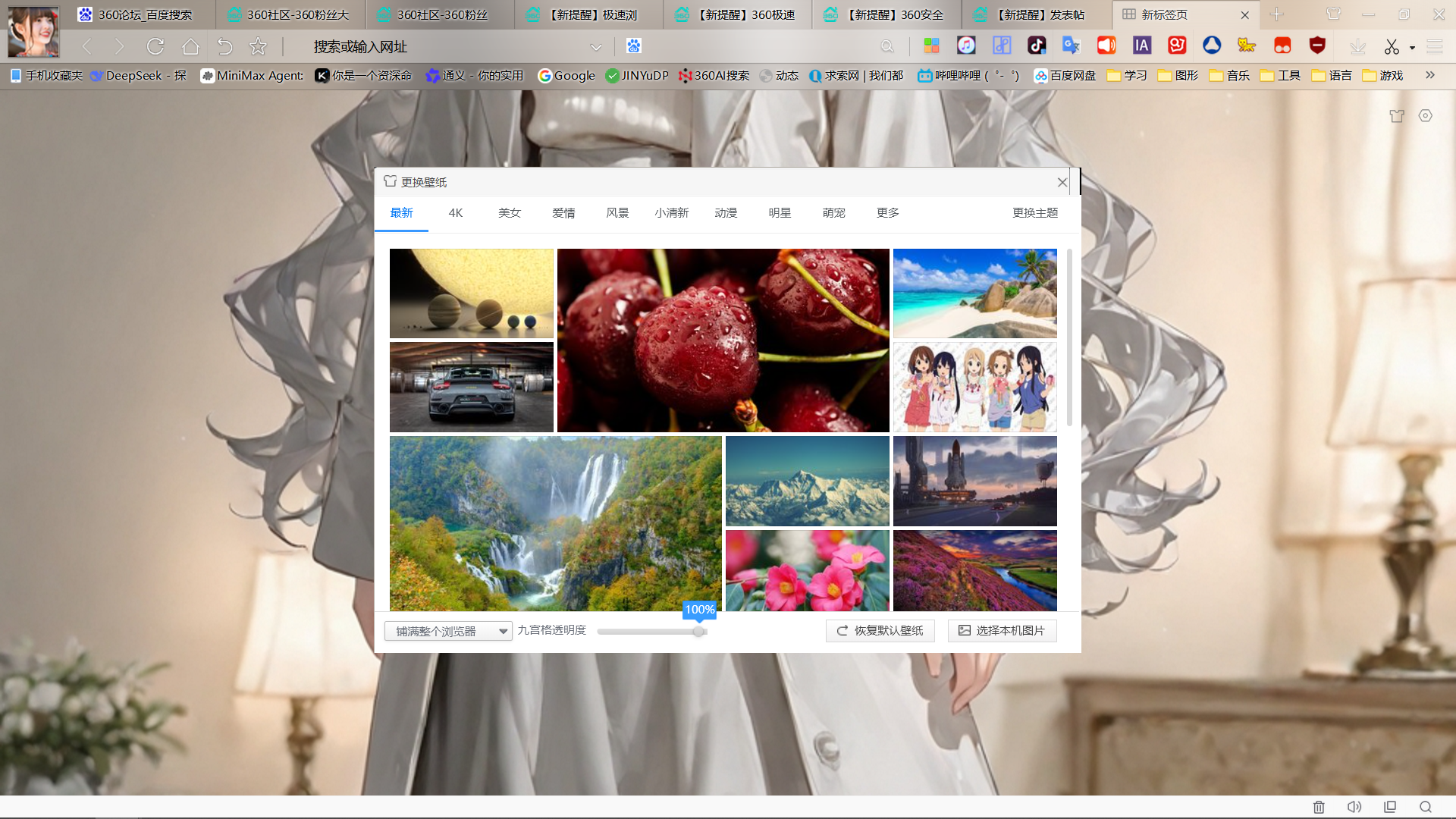Toggle sound with the speaker icon in status bar
This screenshot has width=1456, height=819.
(x=1354, y=807)
